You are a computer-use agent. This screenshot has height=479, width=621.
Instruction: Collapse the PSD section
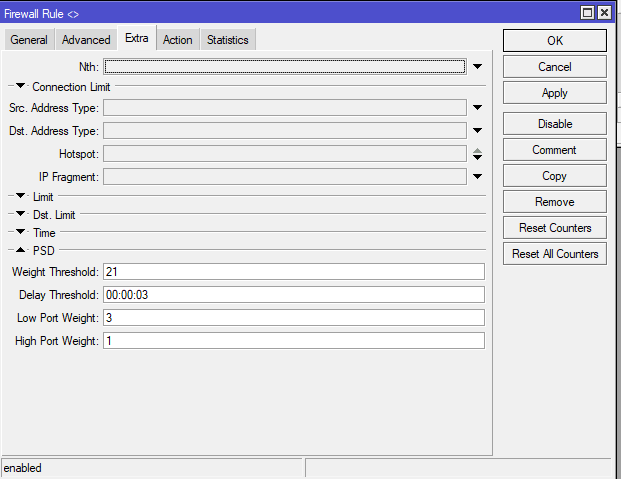[x=21, y=251]
